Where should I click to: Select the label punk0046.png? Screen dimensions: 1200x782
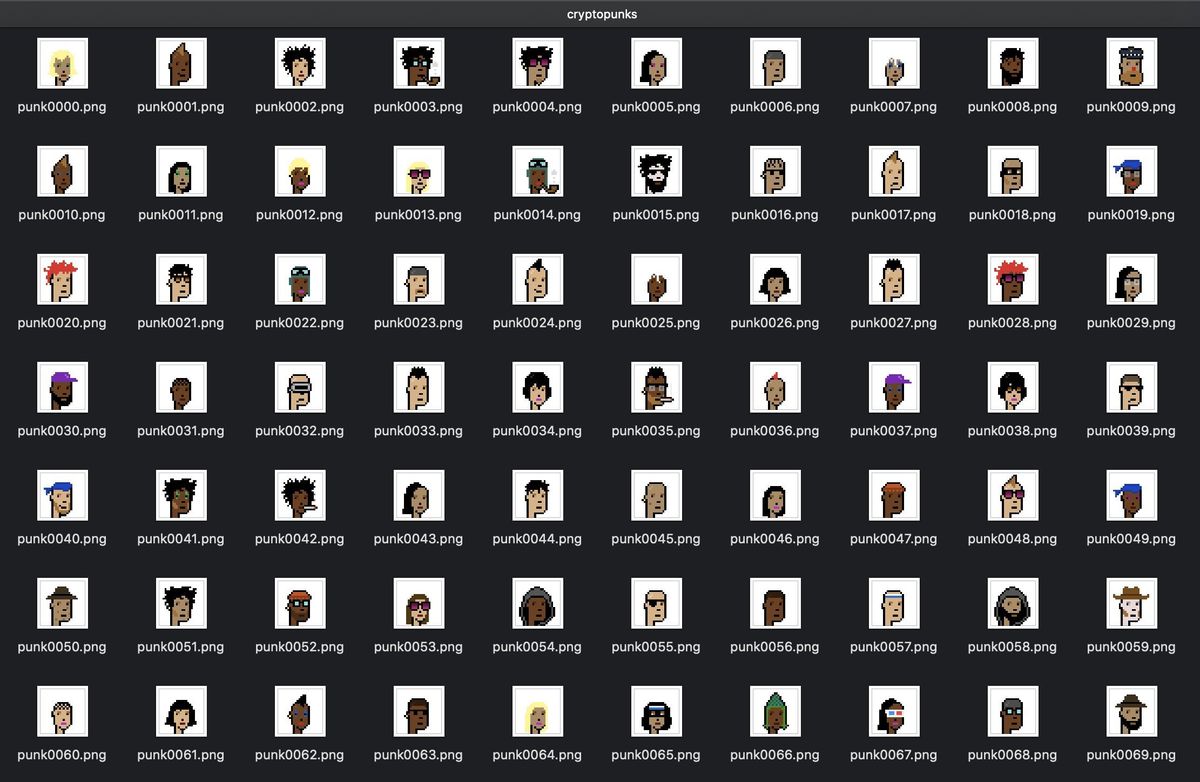[x=775, y=539]
